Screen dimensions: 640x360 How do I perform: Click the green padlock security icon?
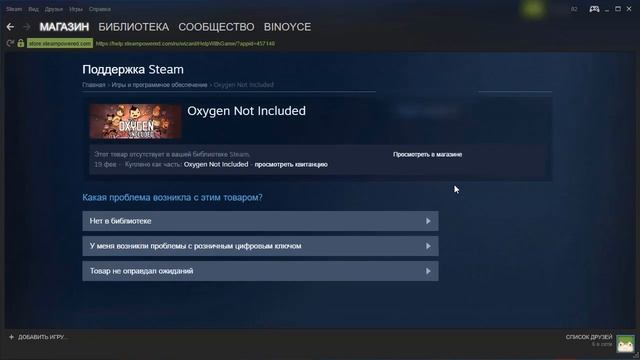click(21, 43)
